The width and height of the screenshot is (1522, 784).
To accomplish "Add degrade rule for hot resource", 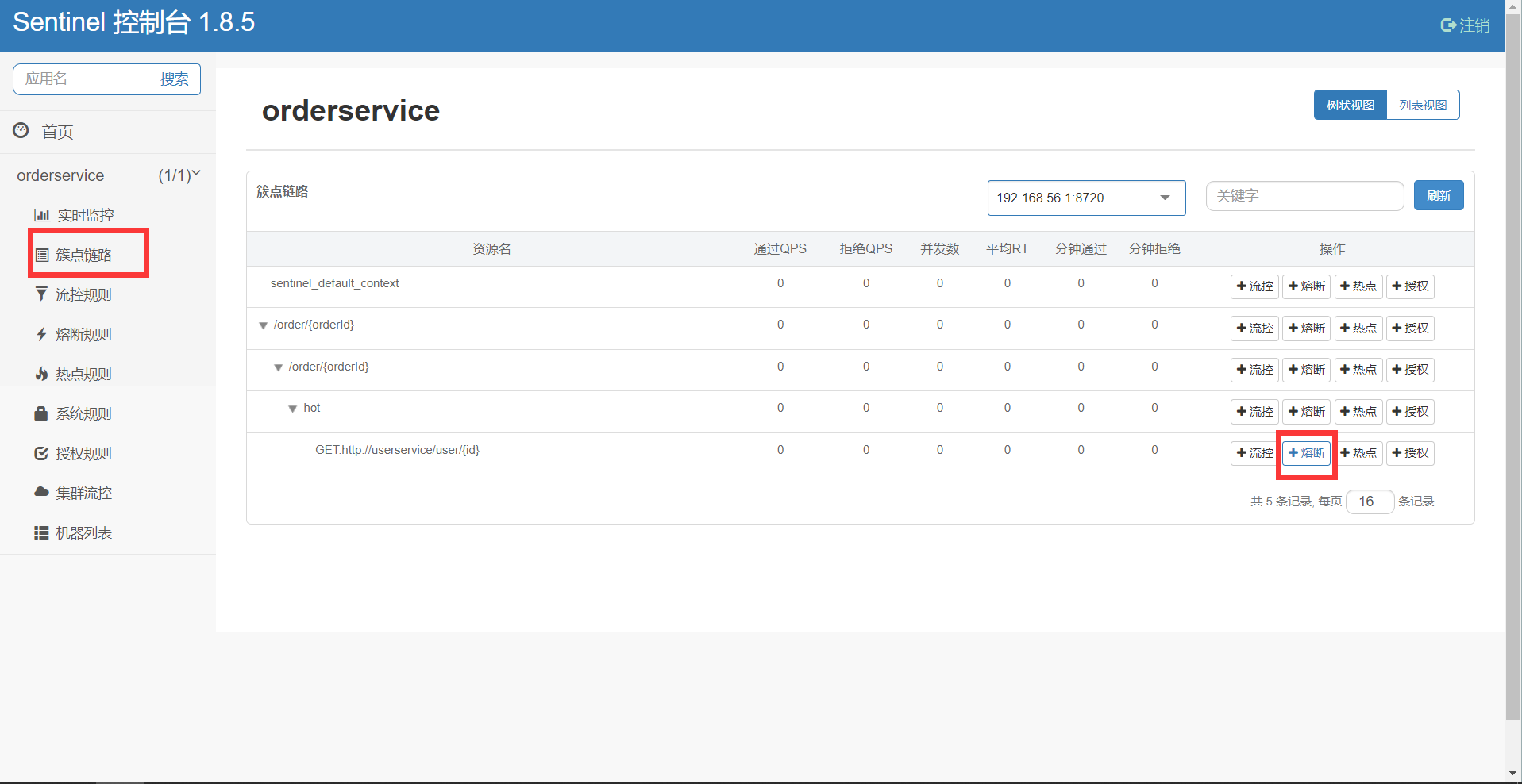I will pyautogui.click(x=1306, y=412).
